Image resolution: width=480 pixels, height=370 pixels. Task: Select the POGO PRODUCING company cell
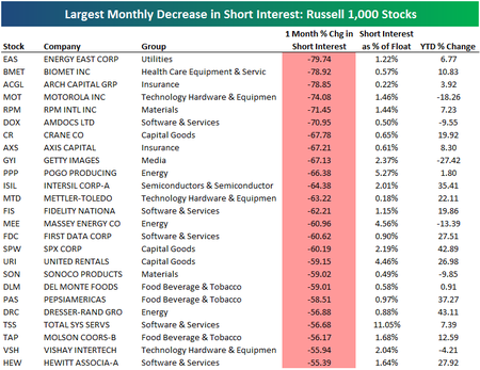[80, 173]
